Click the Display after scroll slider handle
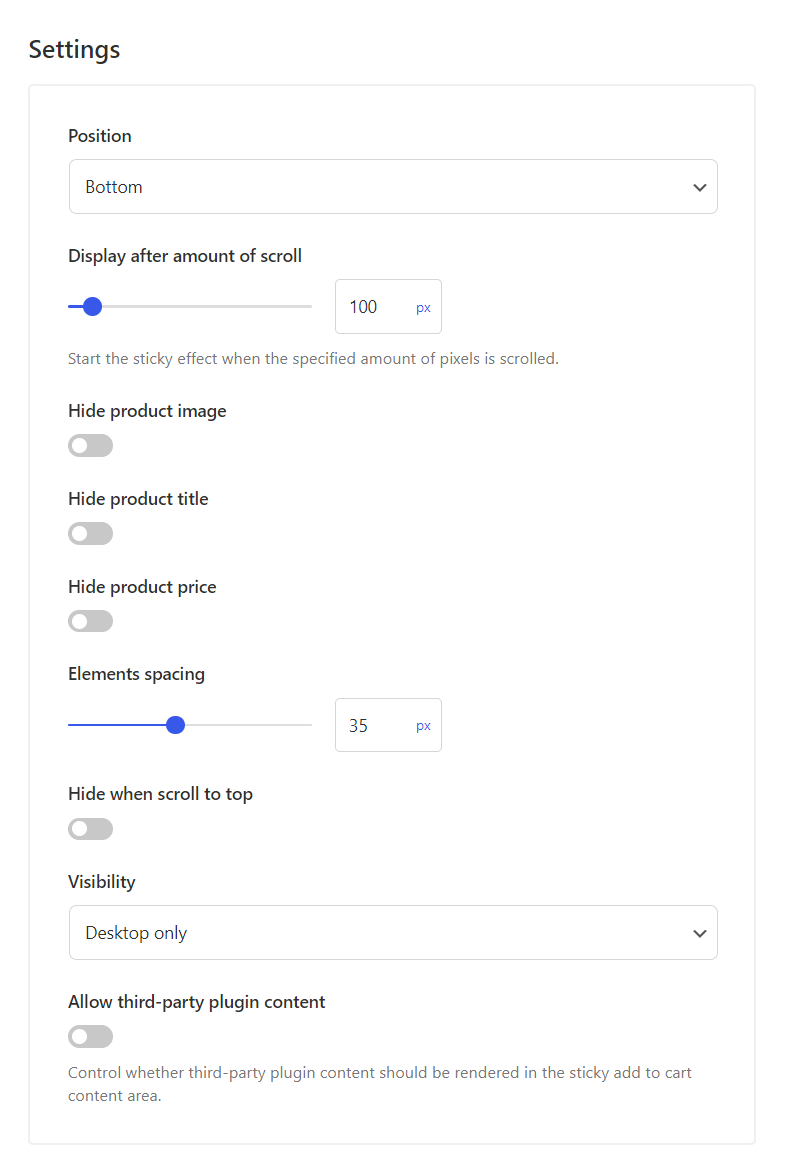This screenshot has width=787, height=1175. pos(92,306)
